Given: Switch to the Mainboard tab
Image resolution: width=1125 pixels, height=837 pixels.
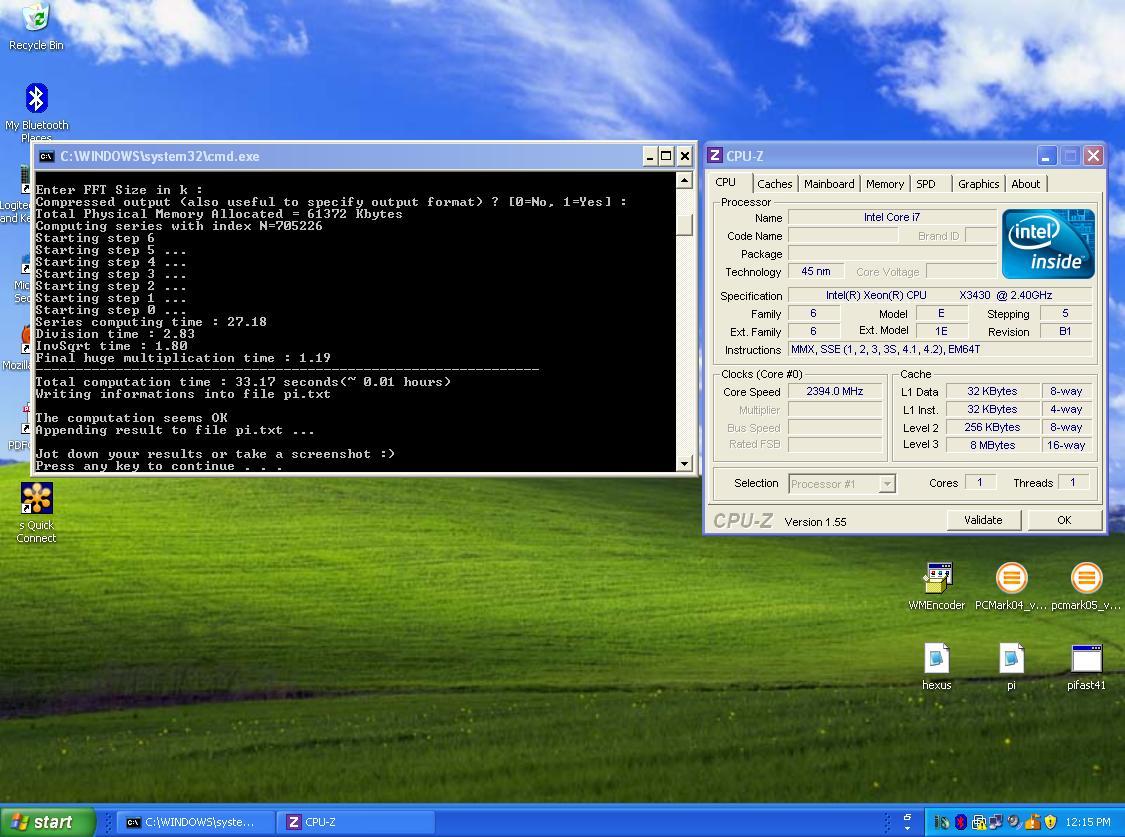Looking at the screenshot, I should click(x=829, y=184).
